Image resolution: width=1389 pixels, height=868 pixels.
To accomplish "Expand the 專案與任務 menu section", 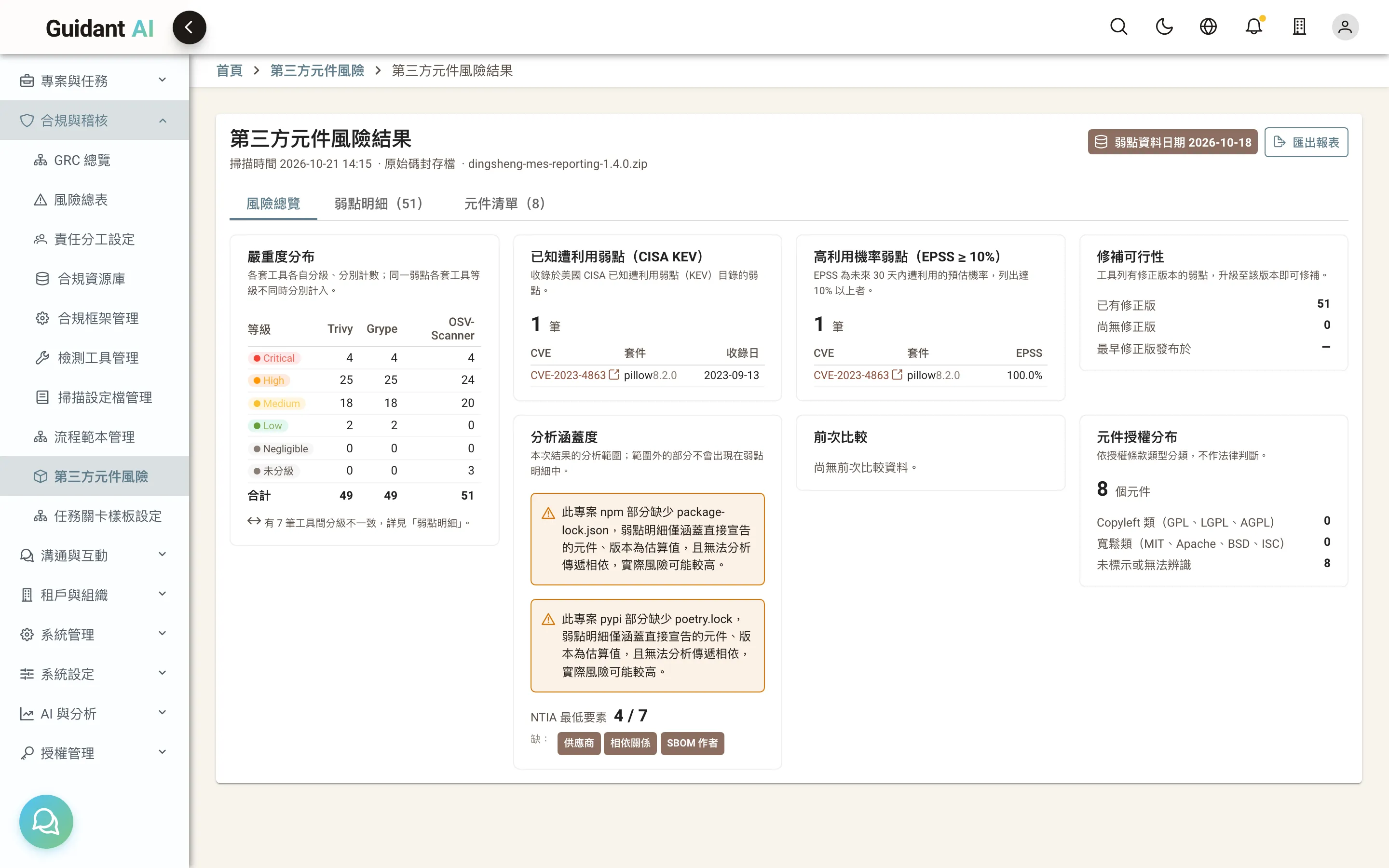I will (94, 81).
